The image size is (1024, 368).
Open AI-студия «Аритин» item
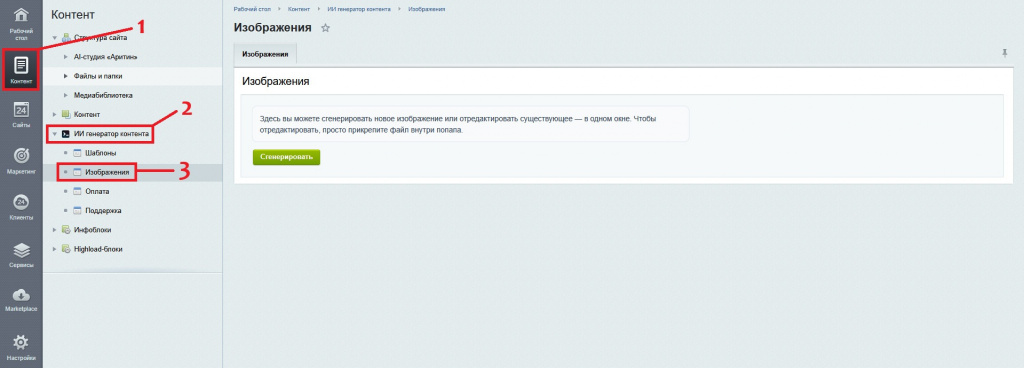tap(106, 57)
